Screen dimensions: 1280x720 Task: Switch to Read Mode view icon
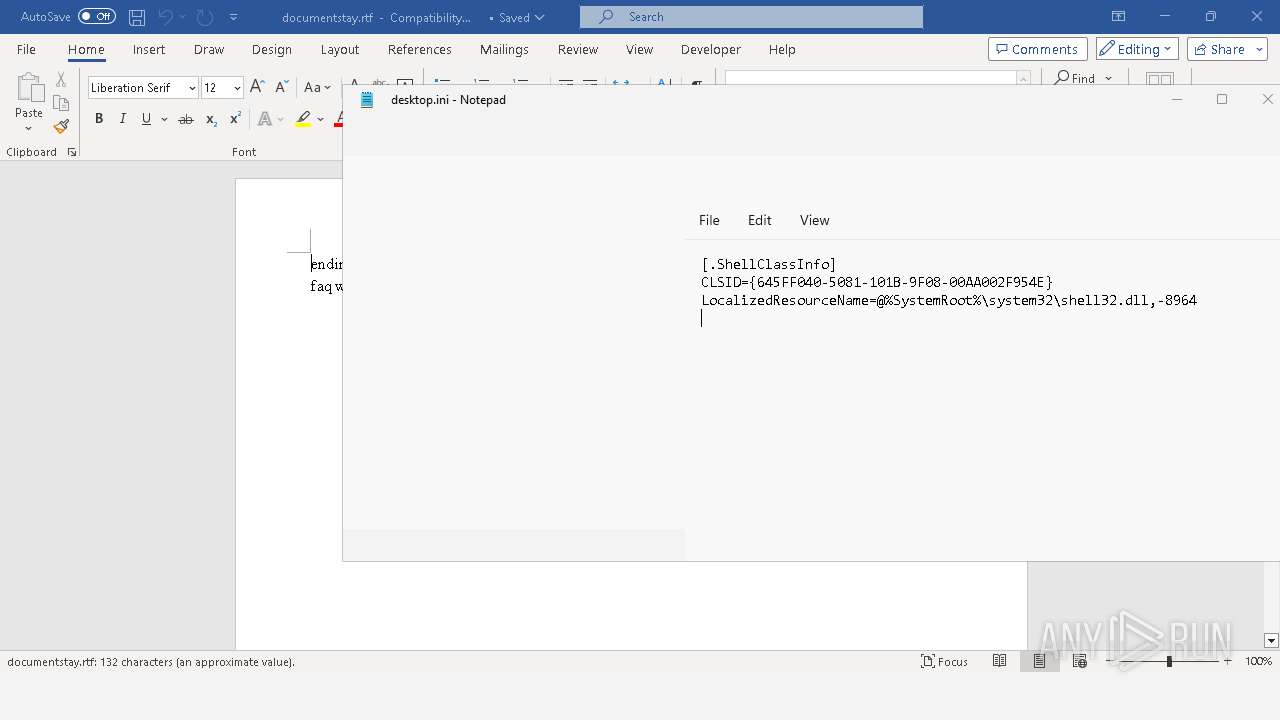(999, 661)
